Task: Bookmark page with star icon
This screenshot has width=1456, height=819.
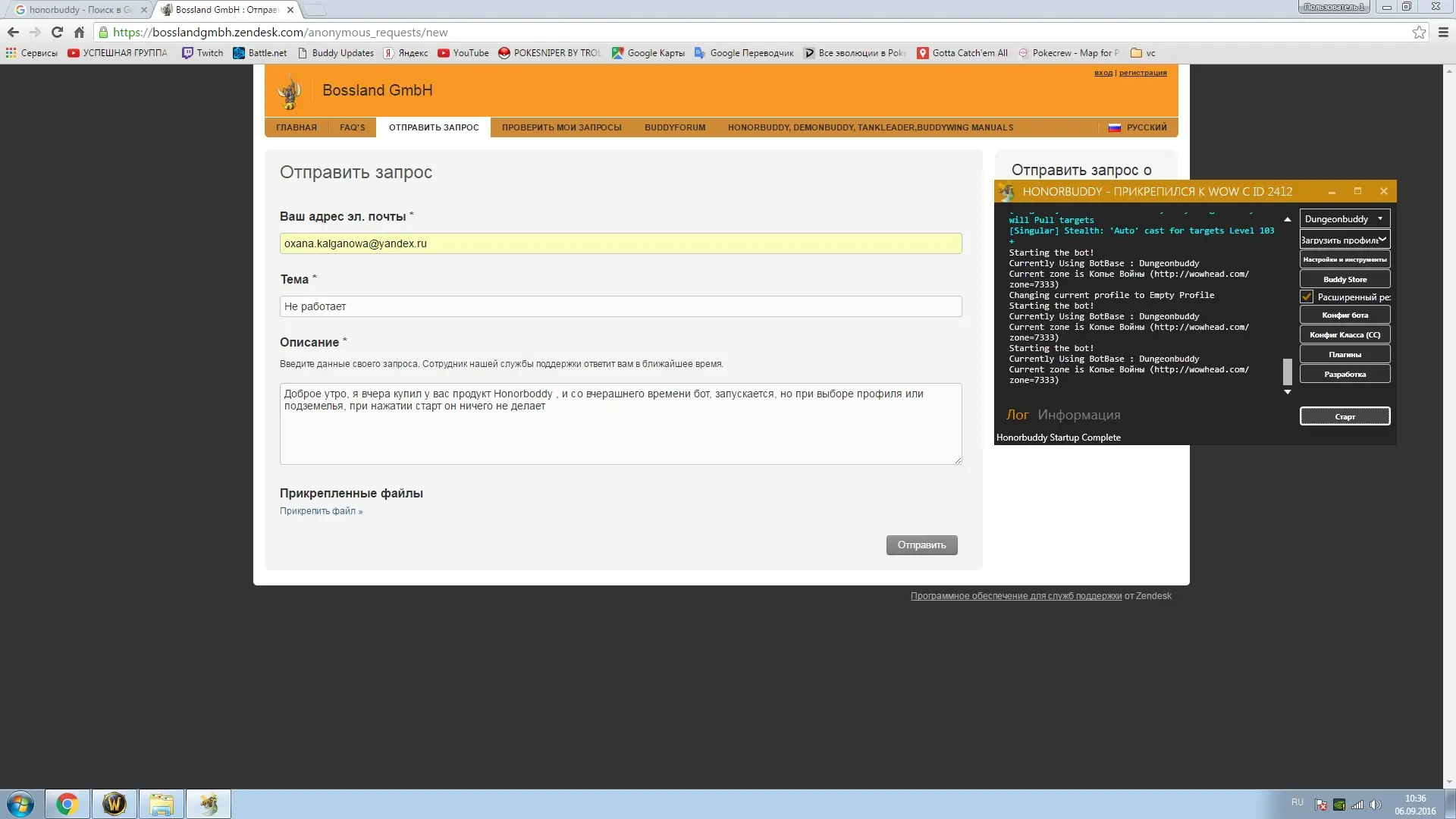Action: [x=1419, y=32]
